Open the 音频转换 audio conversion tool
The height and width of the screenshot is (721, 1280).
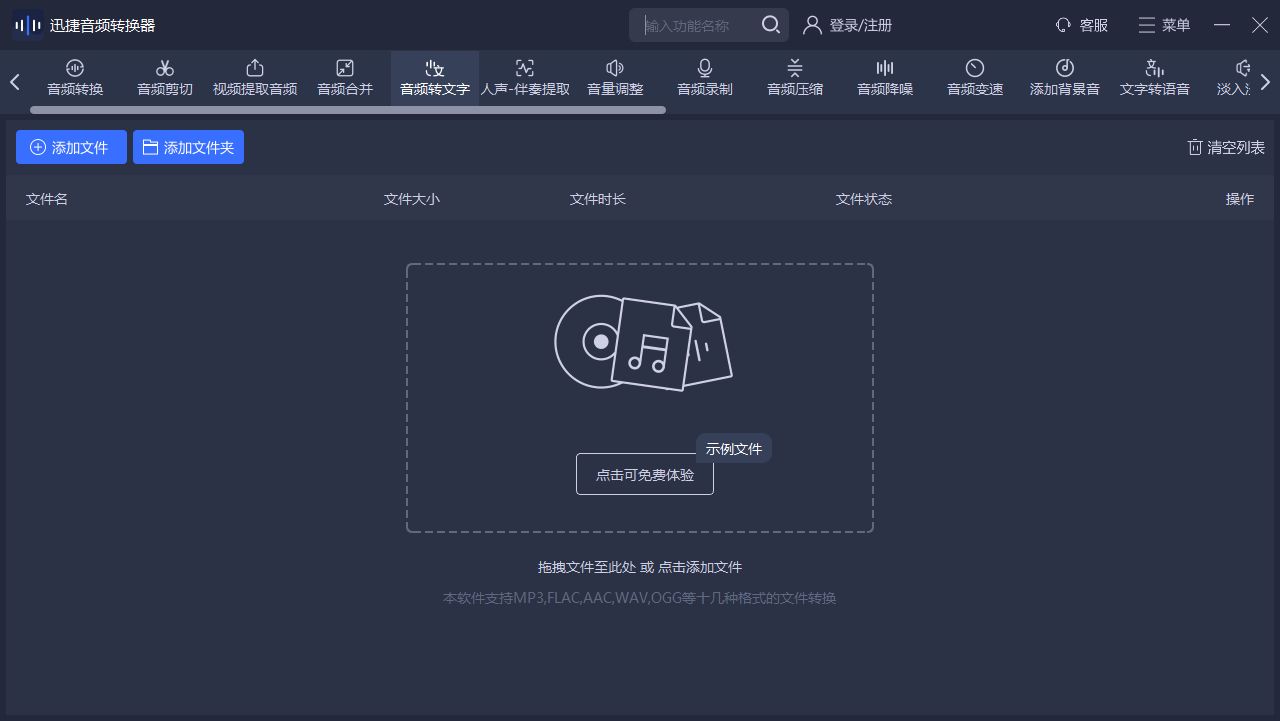[75, 78]
